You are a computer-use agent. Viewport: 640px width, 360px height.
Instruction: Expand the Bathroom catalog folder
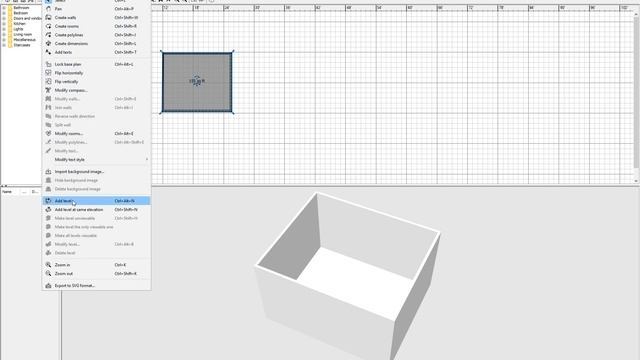(4, 8)
